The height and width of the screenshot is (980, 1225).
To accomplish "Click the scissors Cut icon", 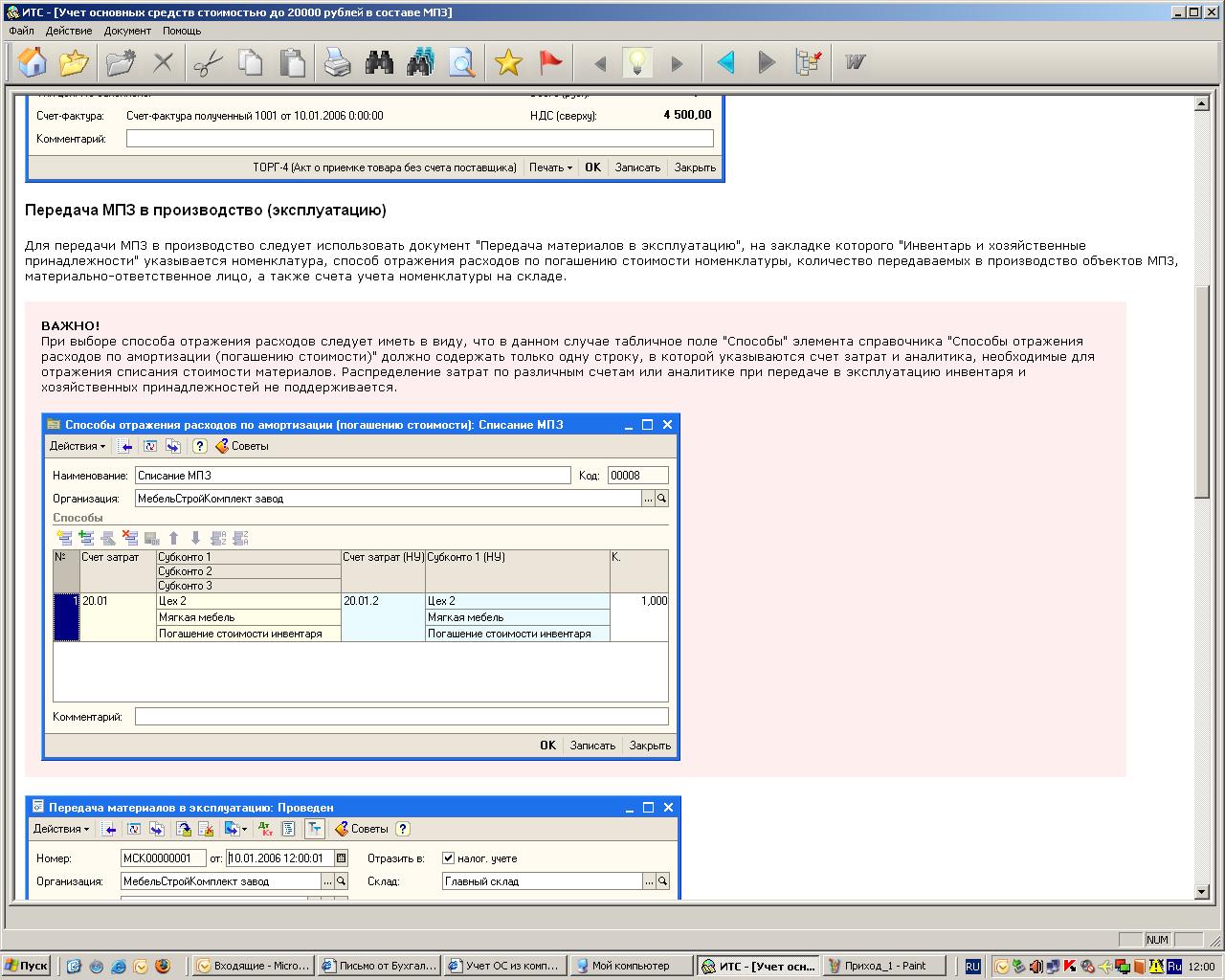I will 207,63.
